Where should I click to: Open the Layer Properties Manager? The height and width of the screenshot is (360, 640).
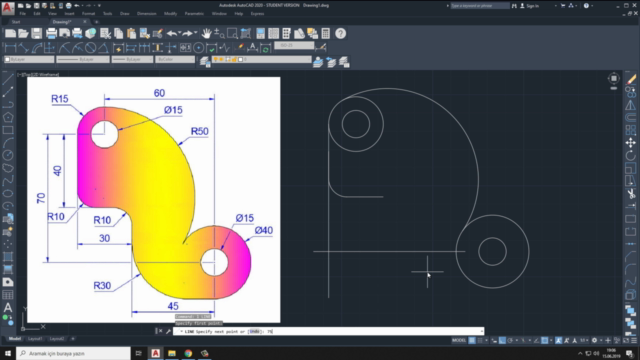coord(205,62)
